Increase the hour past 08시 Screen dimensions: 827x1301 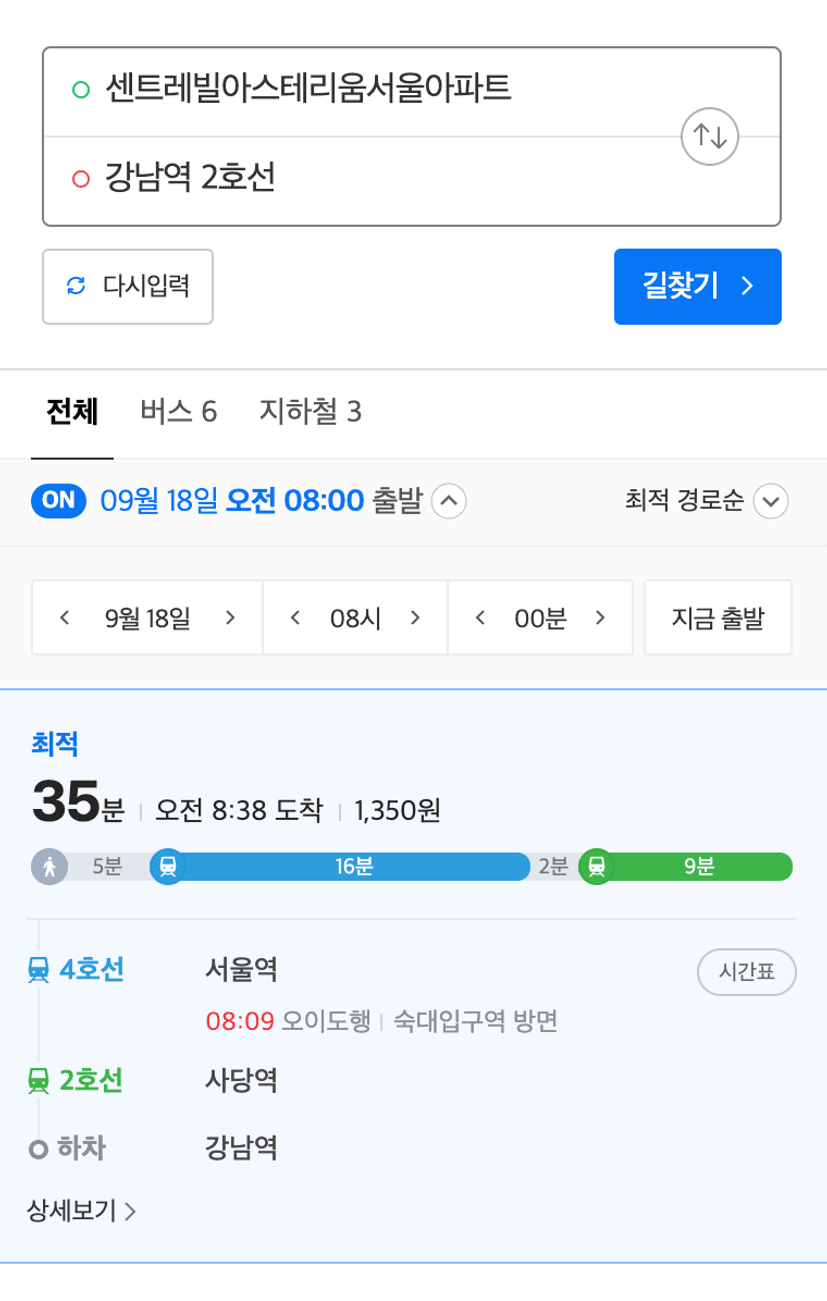click(x=415, y=618)
